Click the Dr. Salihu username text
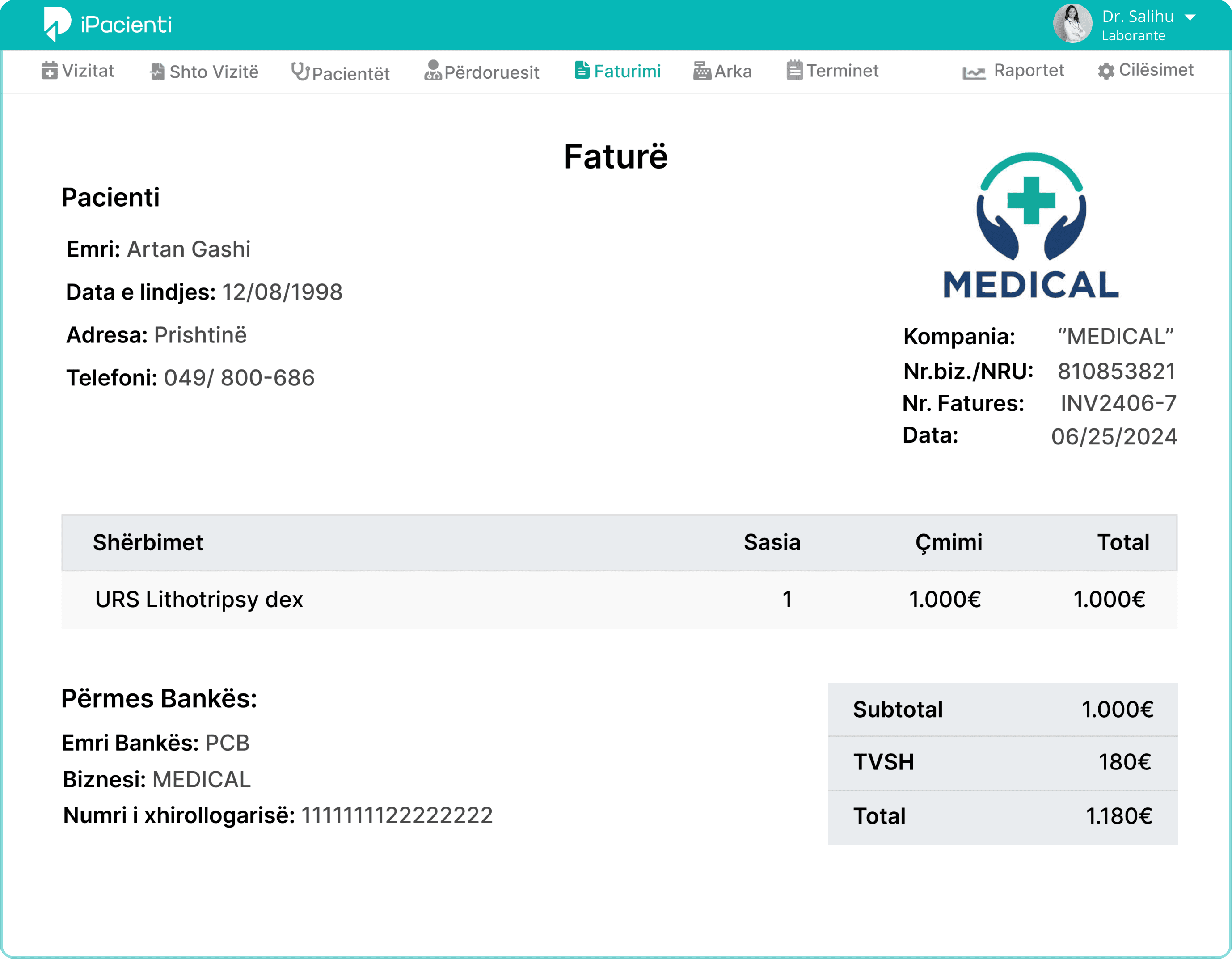The width and height of the screenshot is (1232, 959). click(x=1138, y=17)
